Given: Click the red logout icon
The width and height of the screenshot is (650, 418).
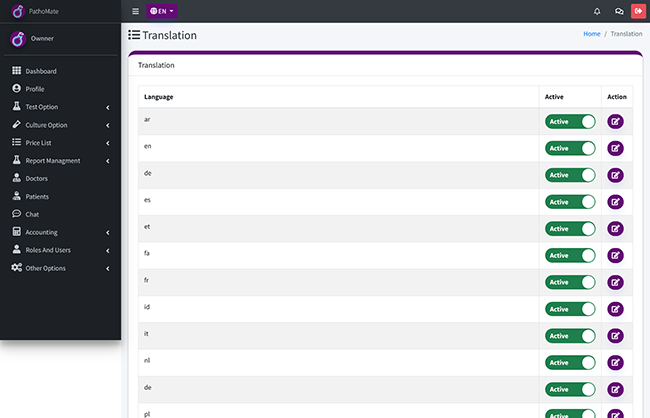Looking at the screenshot, I should point(638,11).
